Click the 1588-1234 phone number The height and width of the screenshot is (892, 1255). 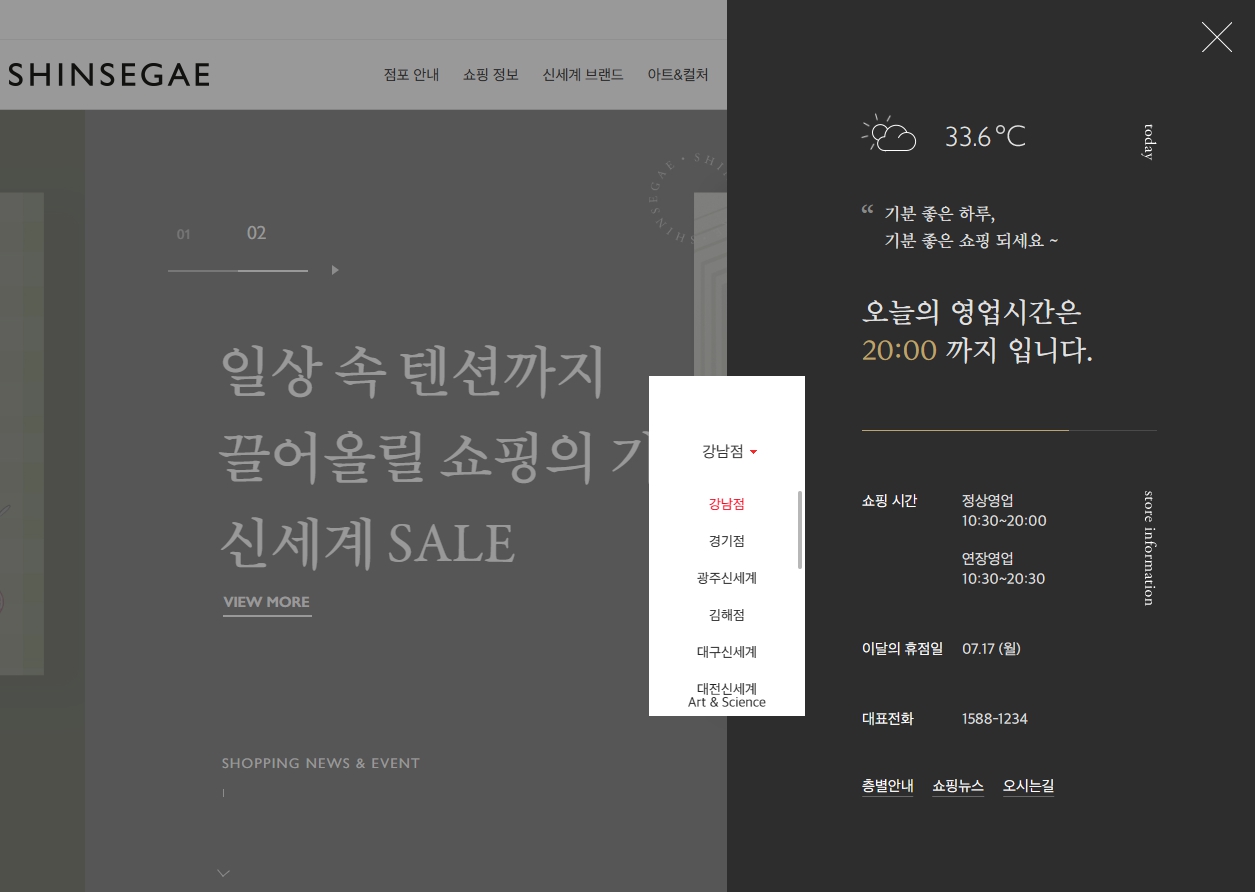pos(994,719)
